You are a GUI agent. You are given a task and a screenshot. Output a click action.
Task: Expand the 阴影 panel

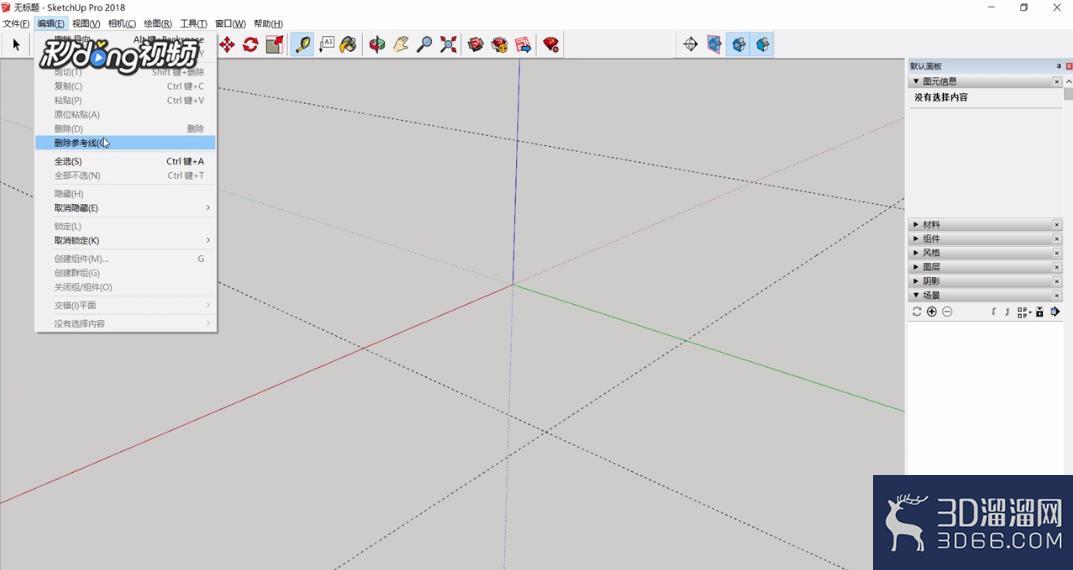pyautogui.click(x=916, y=281)
